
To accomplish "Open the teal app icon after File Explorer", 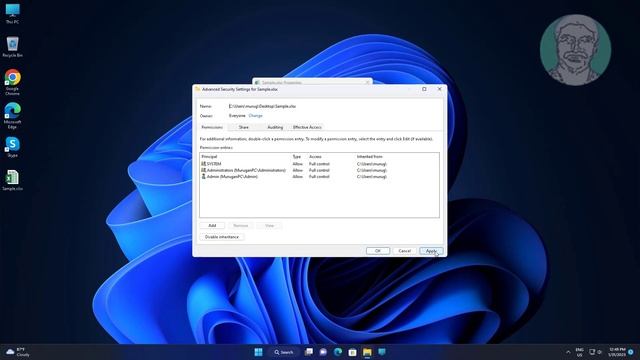I will click(x=382, y=352).
